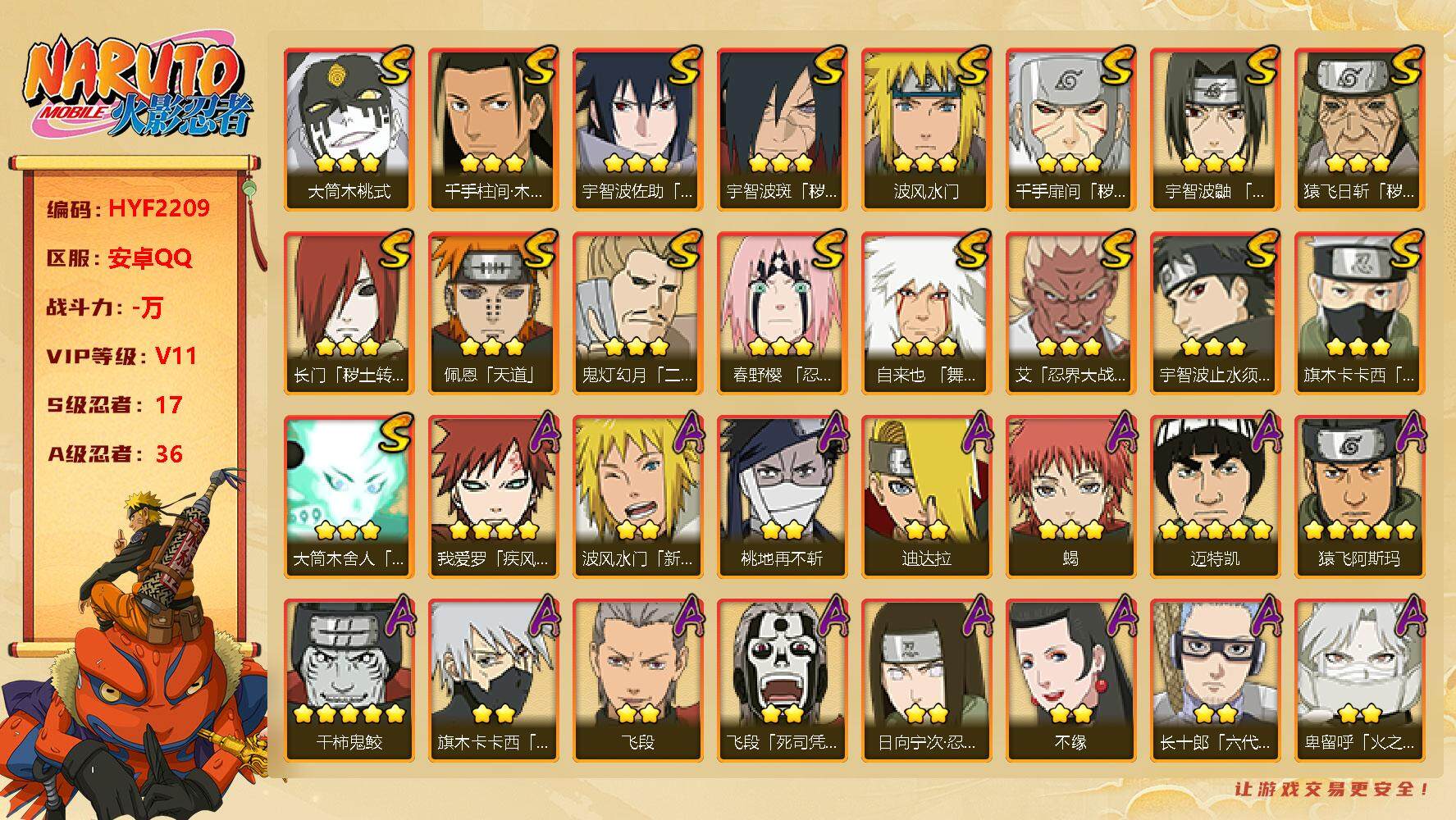Select the 佩恩「天道」 character card
The height and width of the screenshot is (820, 1456).
click(x=494, y=312)
